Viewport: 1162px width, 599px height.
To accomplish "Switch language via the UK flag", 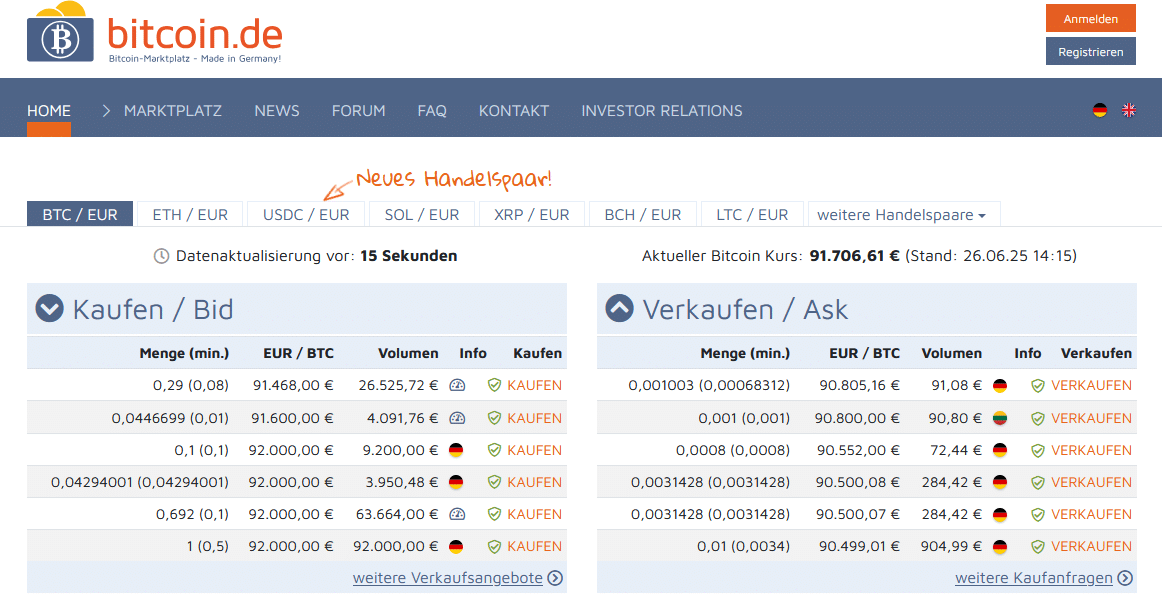I will click(x=1129, y=110).
